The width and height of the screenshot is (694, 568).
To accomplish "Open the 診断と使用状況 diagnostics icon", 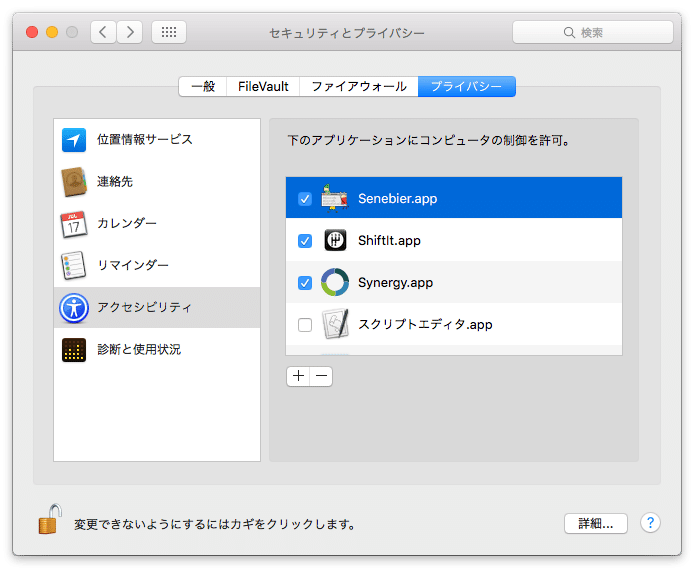I will point(73,350).
